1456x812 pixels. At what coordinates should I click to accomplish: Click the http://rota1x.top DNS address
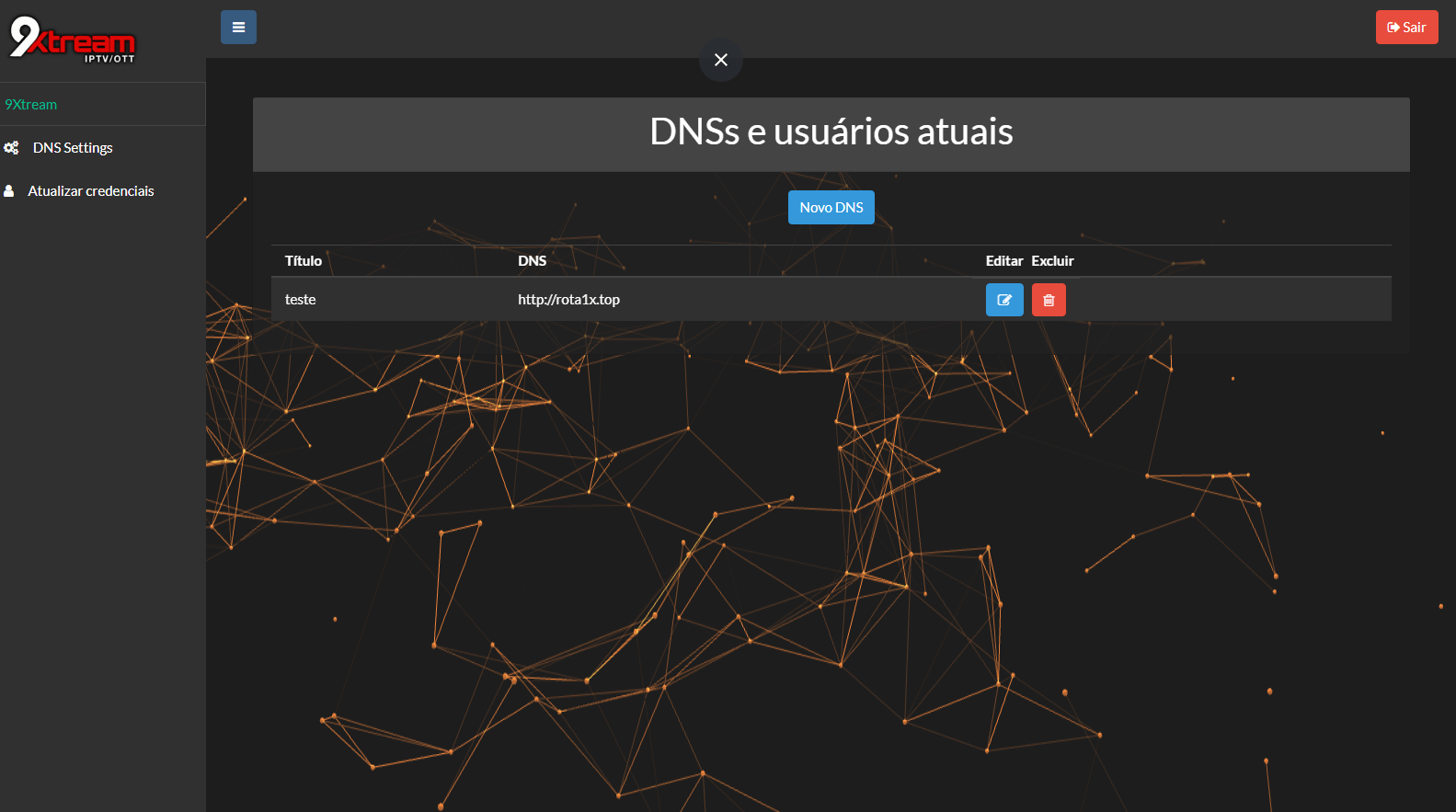tap(568, 300)
